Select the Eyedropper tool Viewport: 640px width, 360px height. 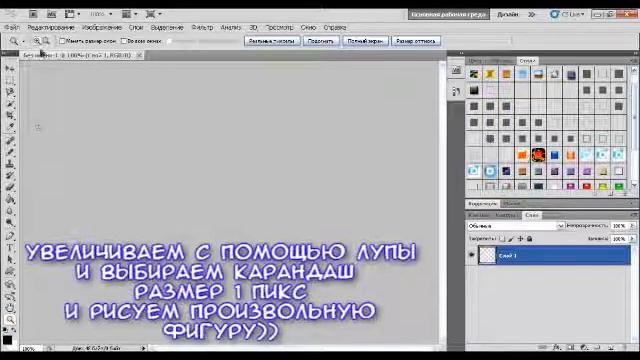tap(10, 127)
